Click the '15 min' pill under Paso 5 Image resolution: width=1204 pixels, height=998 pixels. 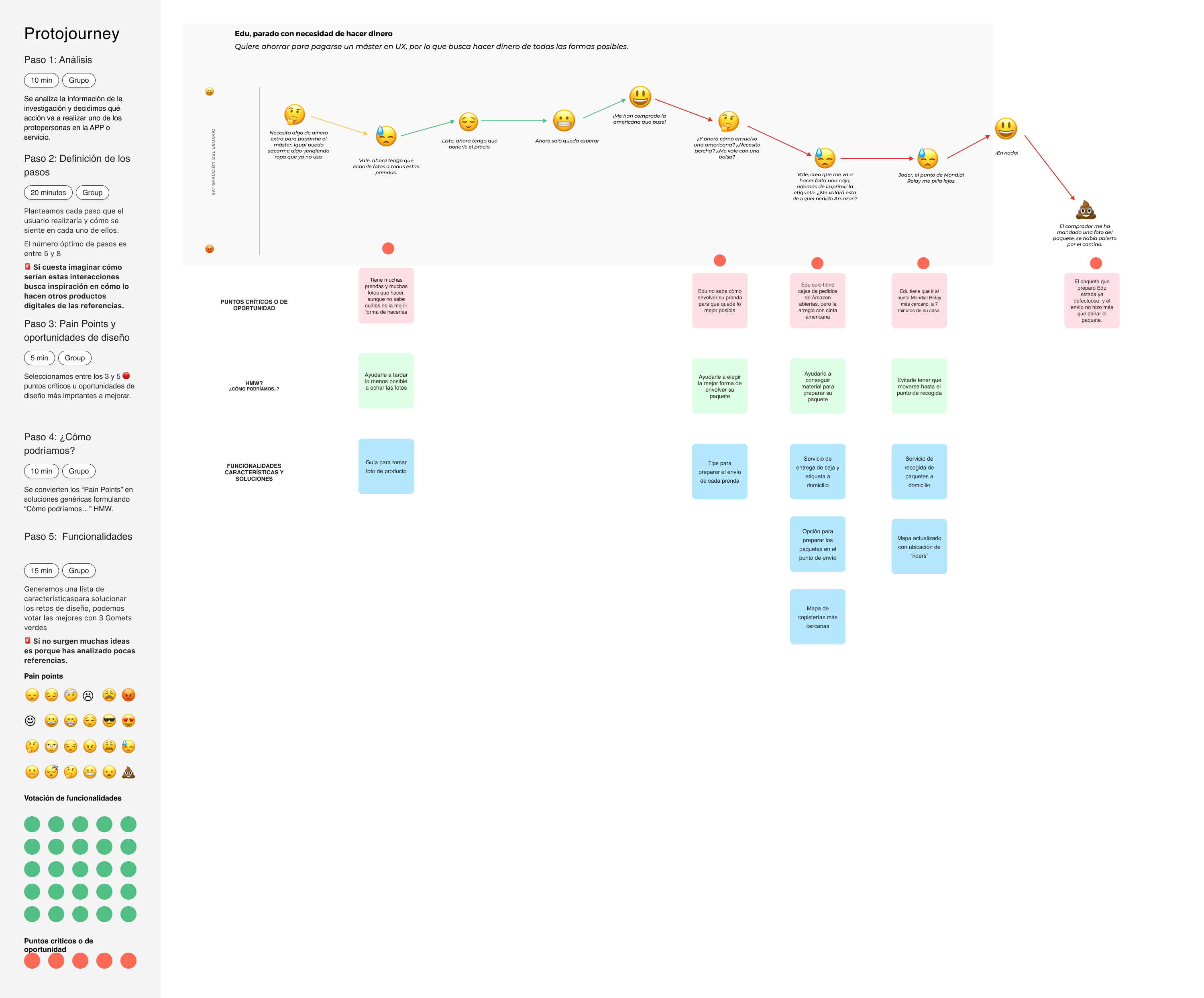tap(41, 570)
